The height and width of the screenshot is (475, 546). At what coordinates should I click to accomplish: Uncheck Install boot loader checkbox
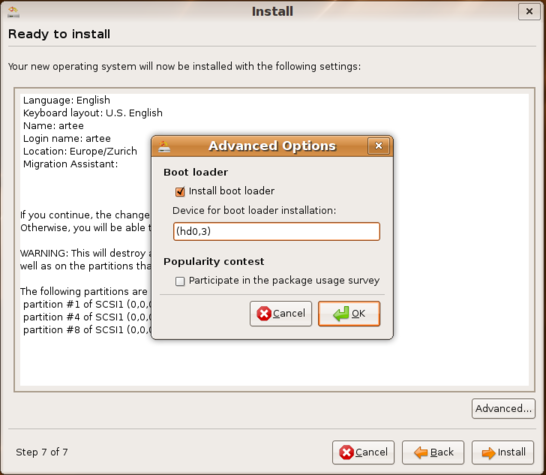point(180,192)
